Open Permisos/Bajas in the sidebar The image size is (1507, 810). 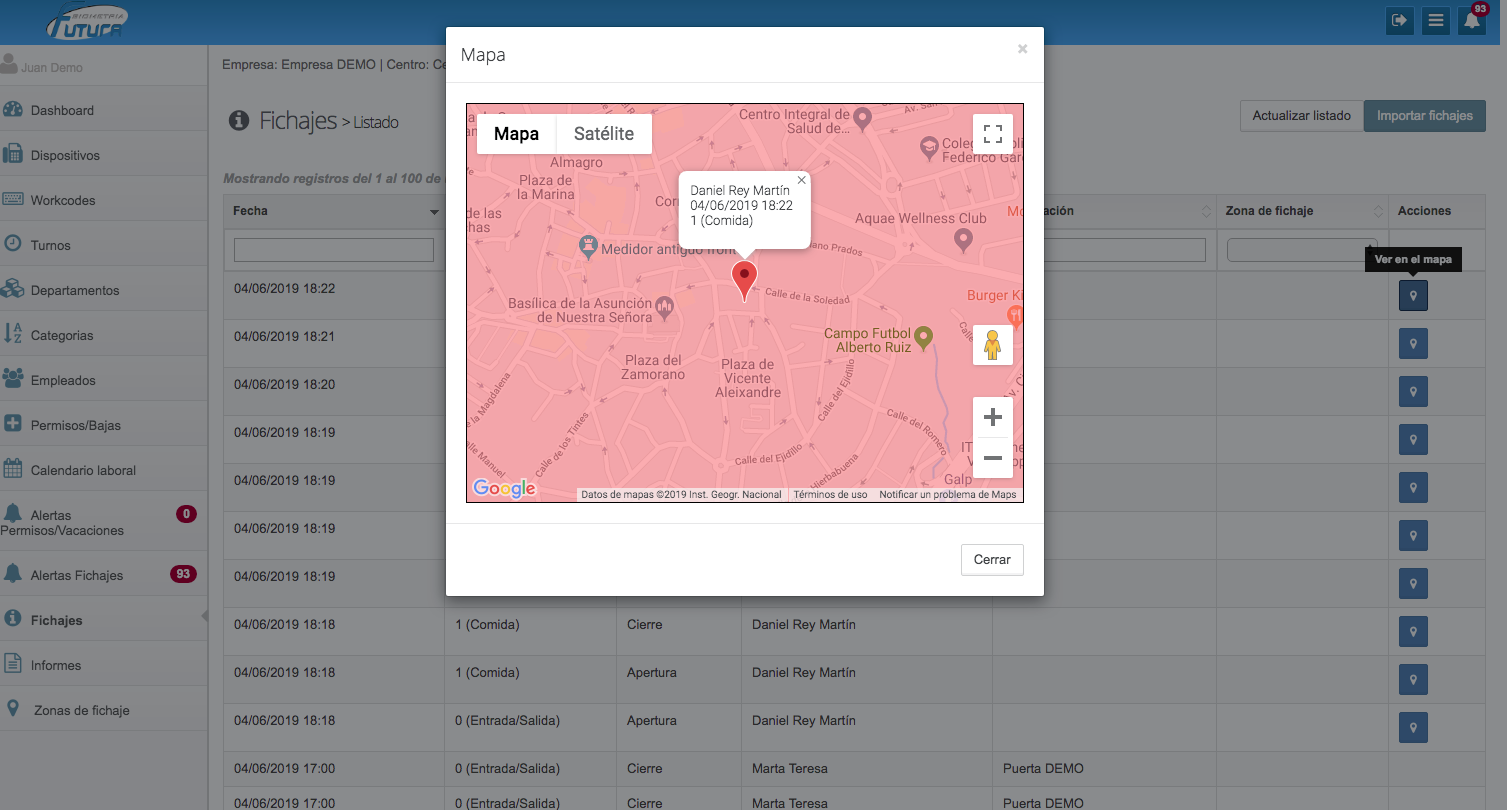tap(104, 425)
